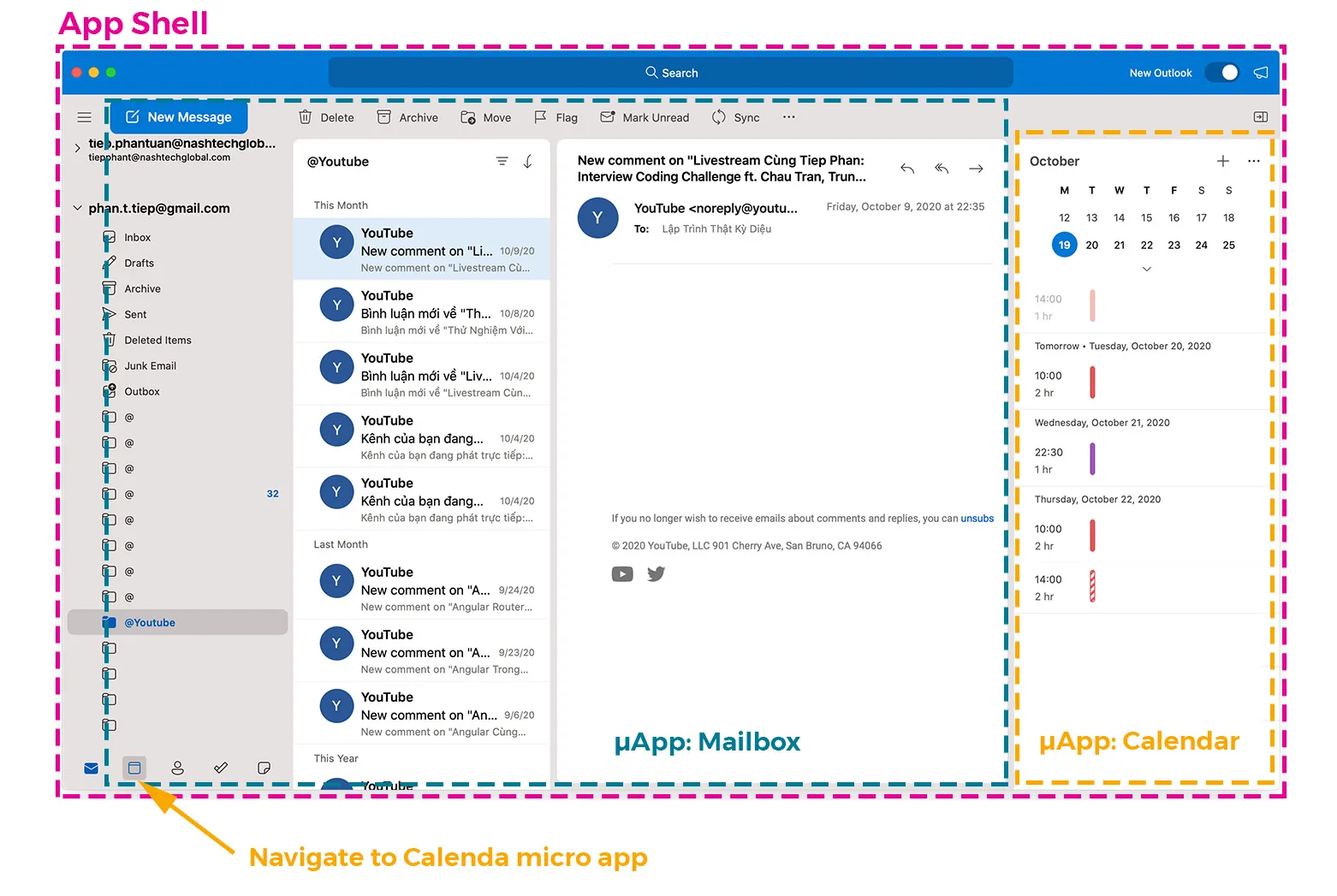This screenshot has width=1337, height=896.
Task: Expand the tiep.phantuan account folders
Action: click(x=77, y=147)
